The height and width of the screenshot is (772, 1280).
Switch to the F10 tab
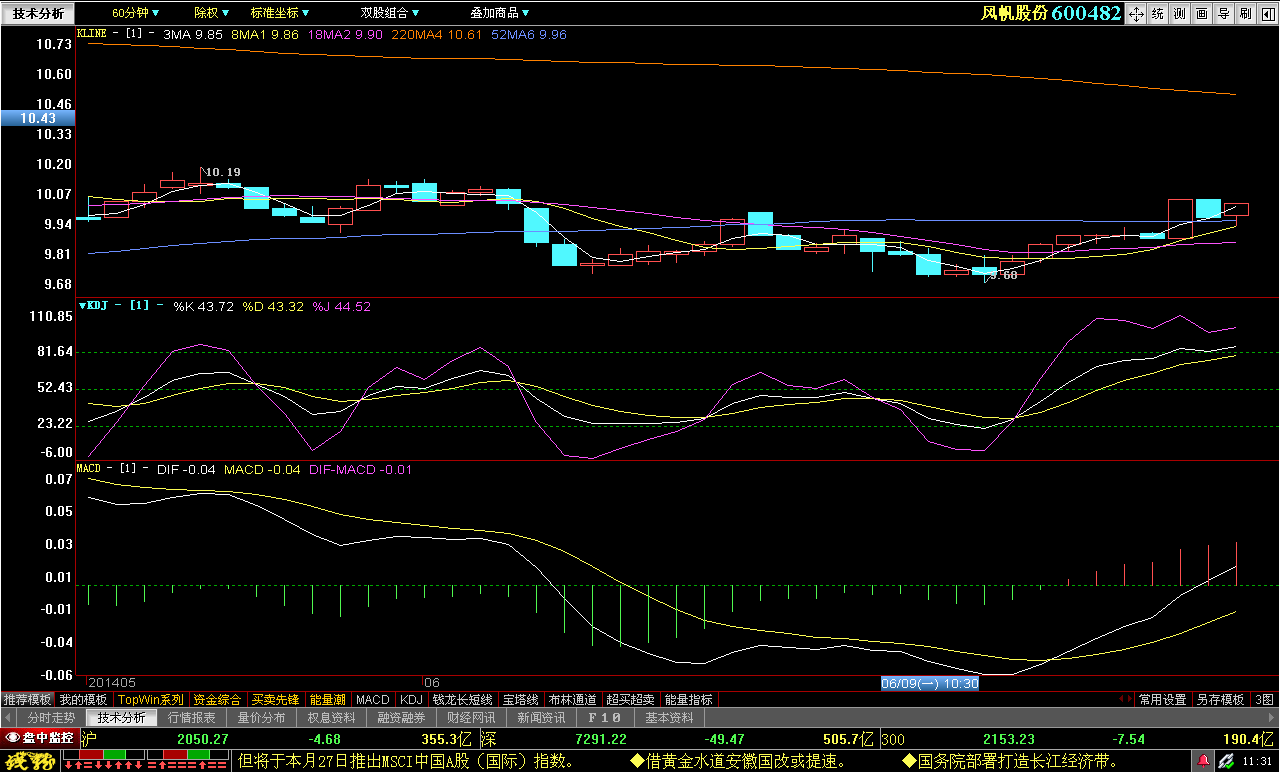pos(605,718)
